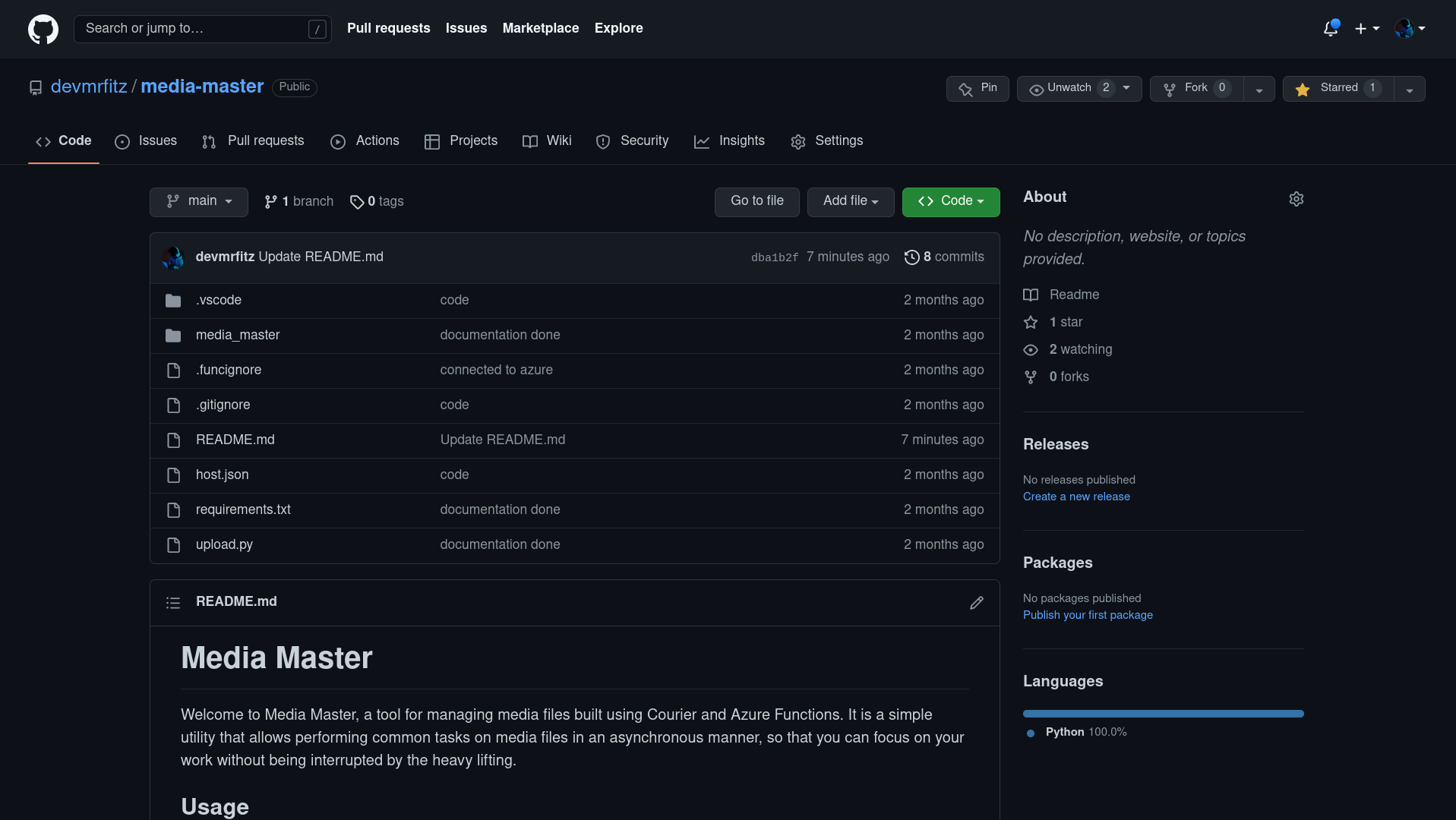Open the README table of contents icon

coord(173,602)
